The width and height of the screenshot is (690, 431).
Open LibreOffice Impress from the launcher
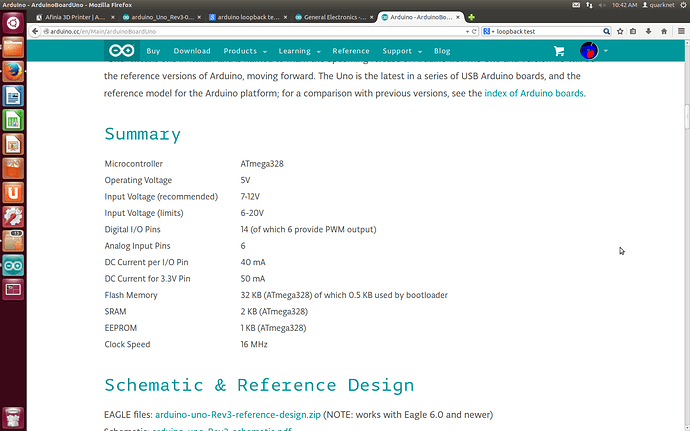click(x=13, y=144)
